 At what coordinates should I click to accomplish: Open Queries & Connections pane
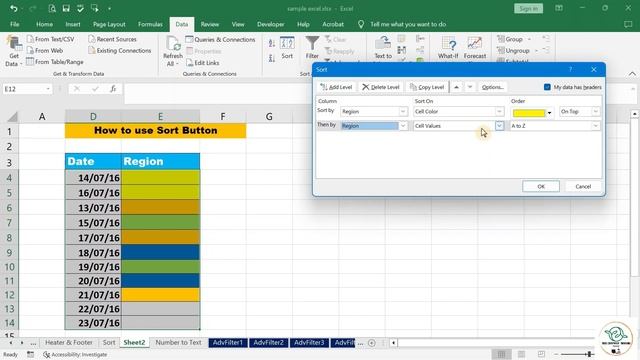pyautogui.click(x=220, y=40)
